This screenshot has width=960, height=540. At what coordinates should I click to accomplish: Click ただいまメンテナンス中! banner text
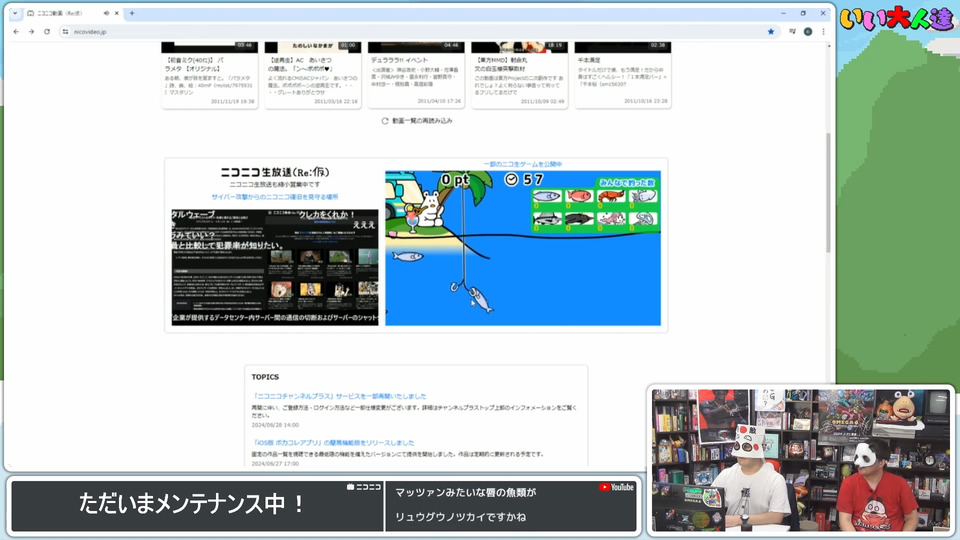[192, 504]
